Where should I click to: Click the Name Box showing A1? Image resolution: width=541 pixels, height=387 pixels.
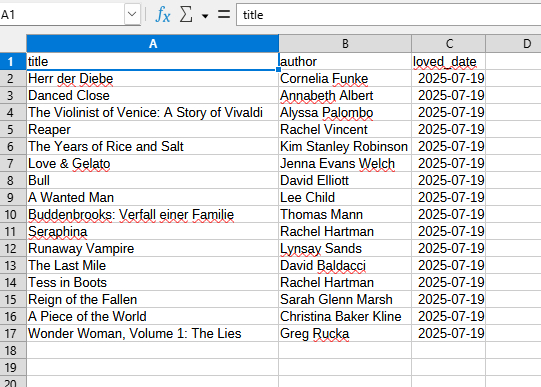tap(62, 14)
